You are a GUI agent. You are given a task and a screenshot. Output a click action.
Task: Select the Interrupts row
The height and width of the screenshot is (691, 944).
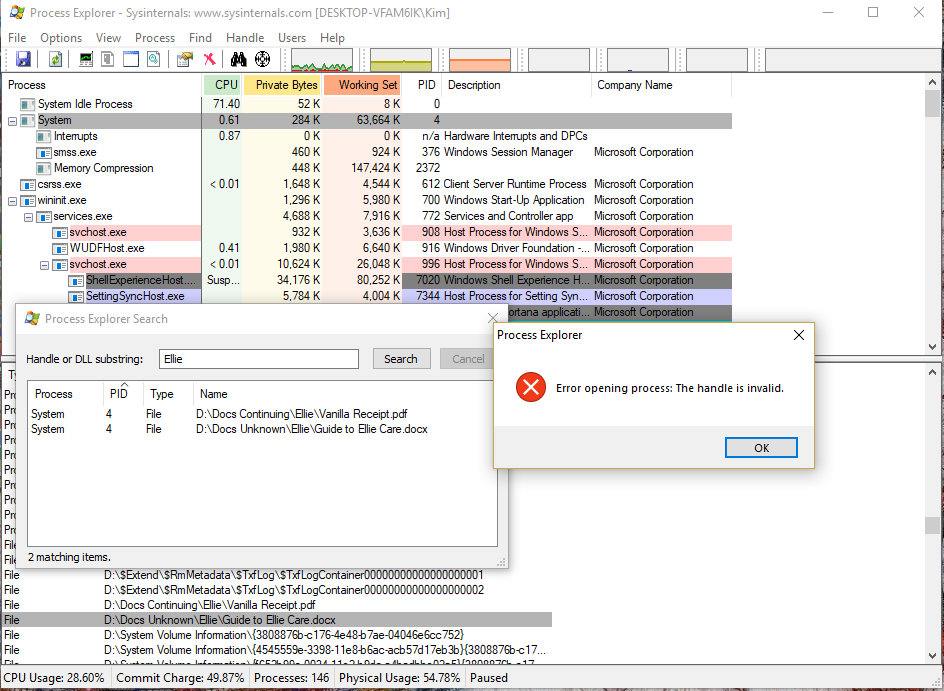[367, 136]
